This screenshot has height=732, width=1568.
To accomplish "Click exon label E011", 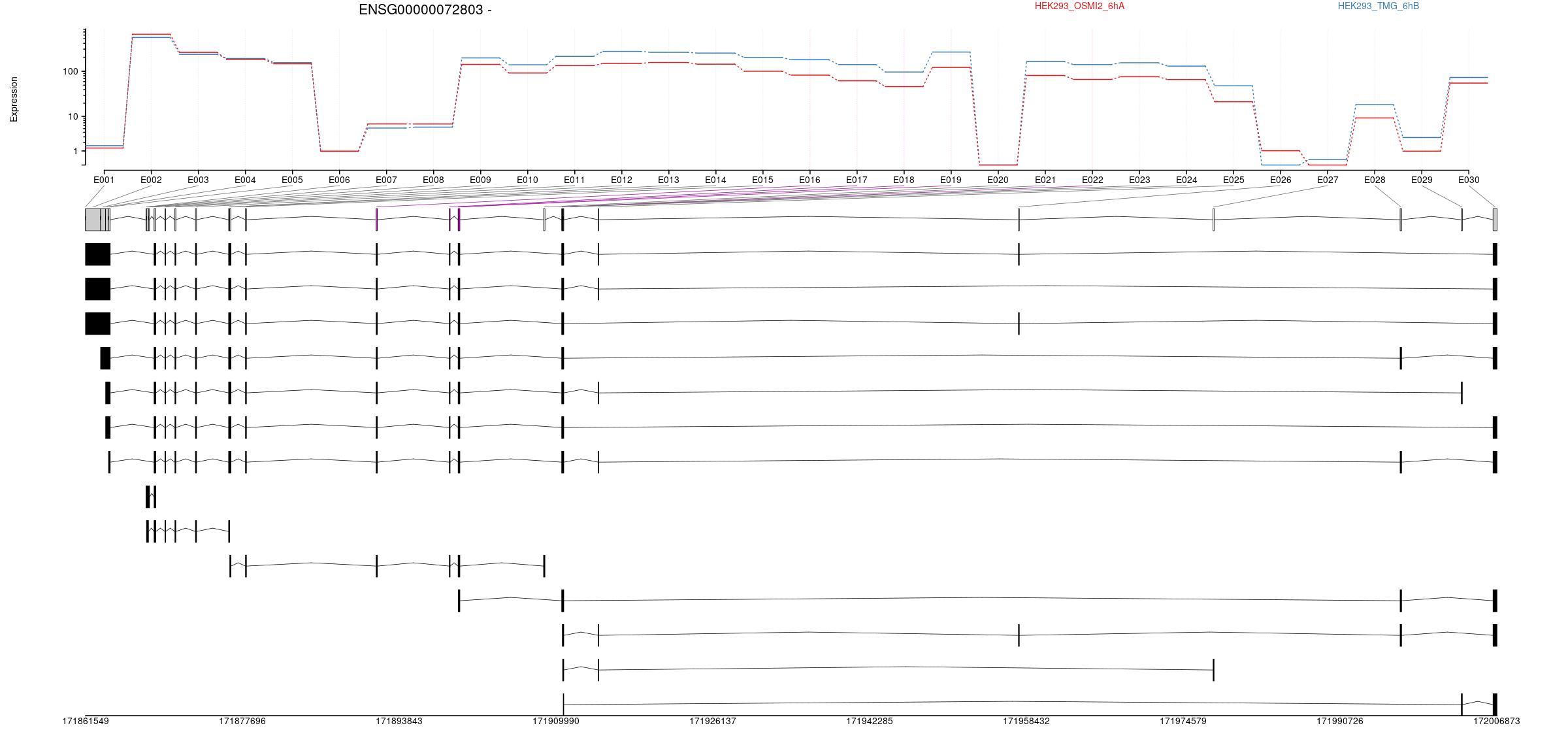I will tap(574, 180).
